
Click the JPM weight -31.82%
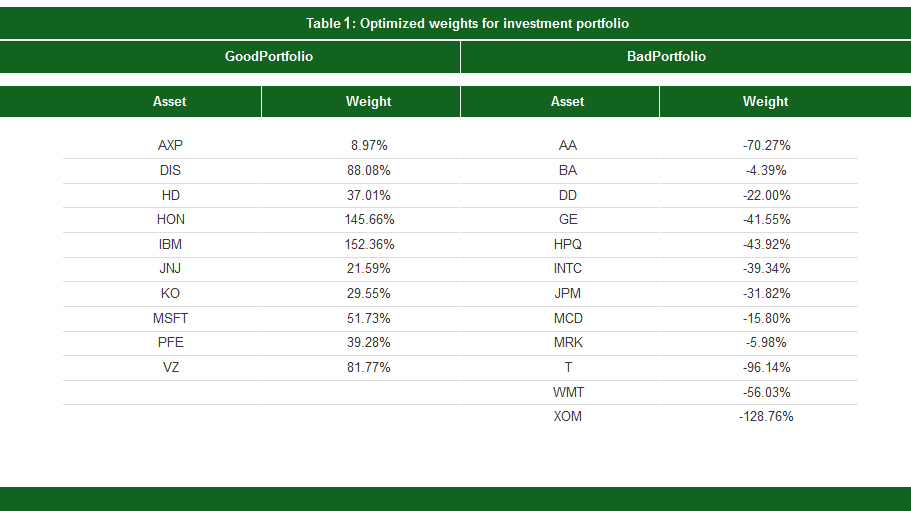coord(766,294)
